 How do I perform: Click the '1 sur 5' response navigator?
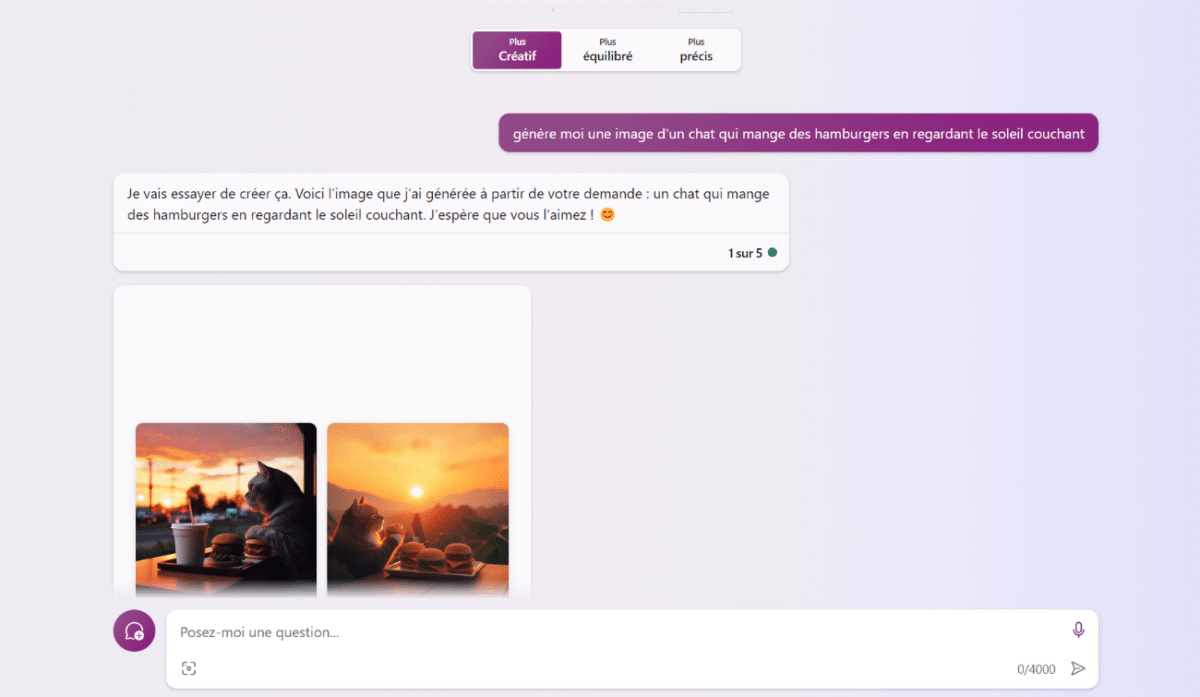[x=746, y=253]
